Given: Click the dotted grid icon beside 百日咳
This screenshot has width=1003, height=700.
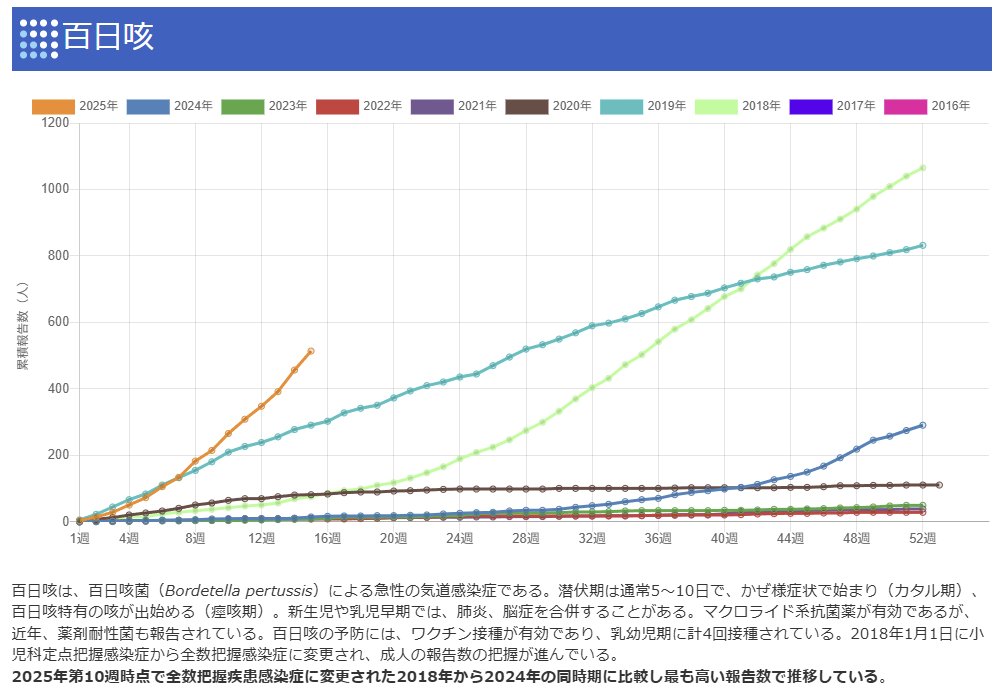Looking at the screenshot, I should pyautogui.click(x=39, y=38).
